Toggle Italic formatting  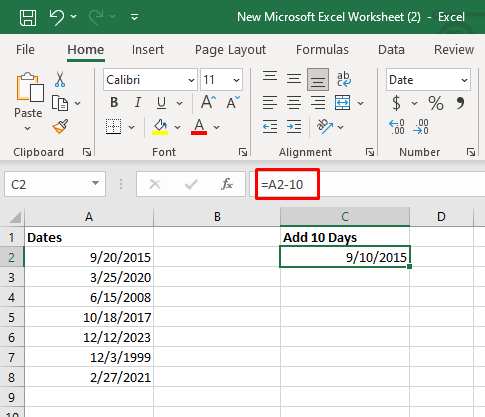(x=138, y=103)
